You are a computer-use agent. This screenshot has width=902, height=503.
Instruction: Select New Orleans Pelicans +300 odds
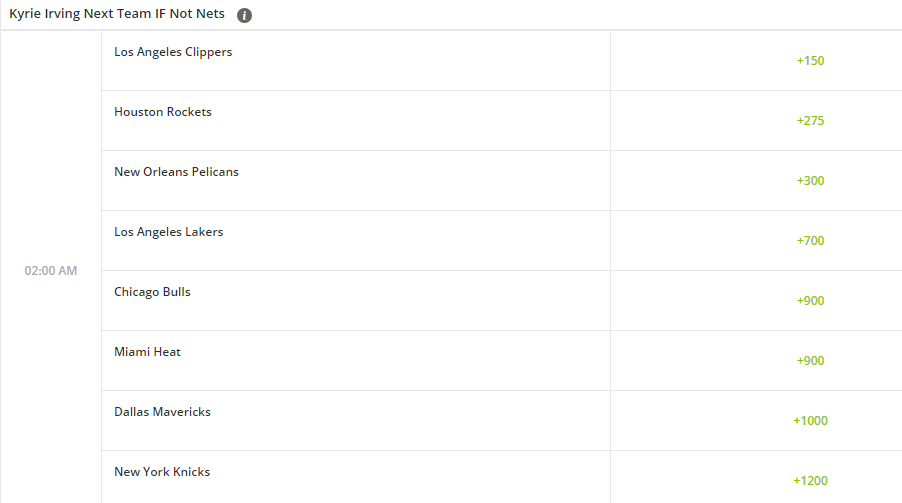coord(810,181)
